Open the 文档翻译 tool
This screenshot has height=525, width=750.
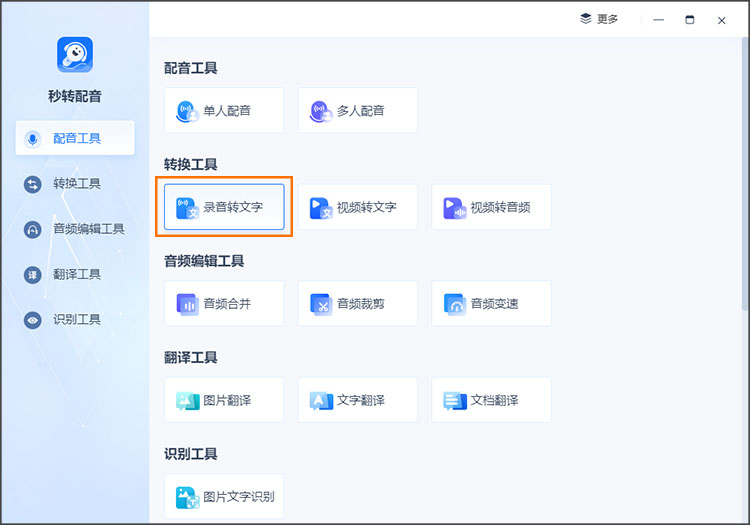pos(491,400)
